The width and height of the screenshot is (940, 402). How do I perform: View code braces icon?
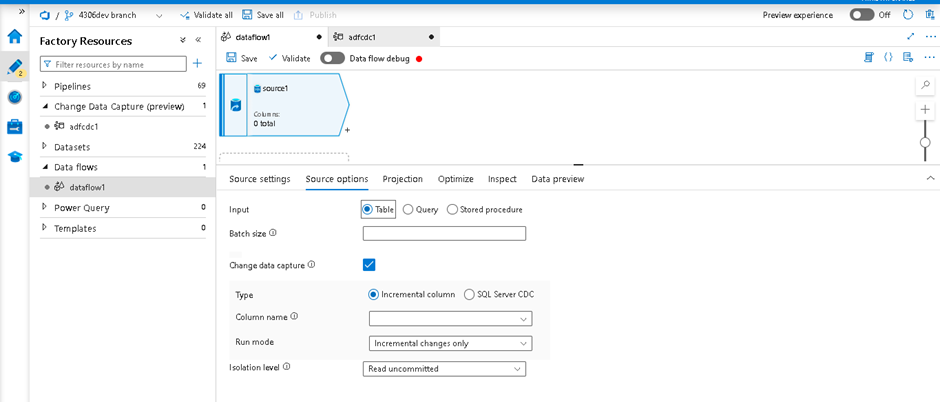click(x=888, y=58)
